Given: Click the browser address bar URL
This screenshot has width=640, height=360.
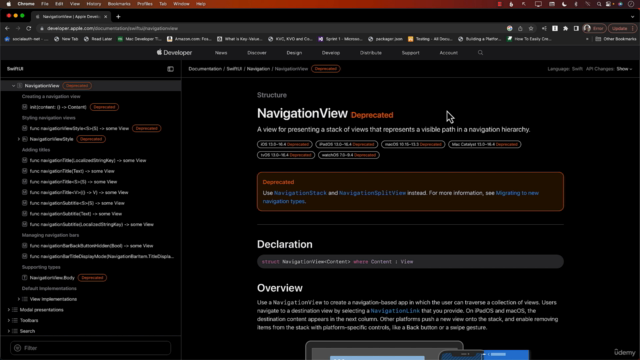Looking at the screenshot, I should [x=112, y=28].
